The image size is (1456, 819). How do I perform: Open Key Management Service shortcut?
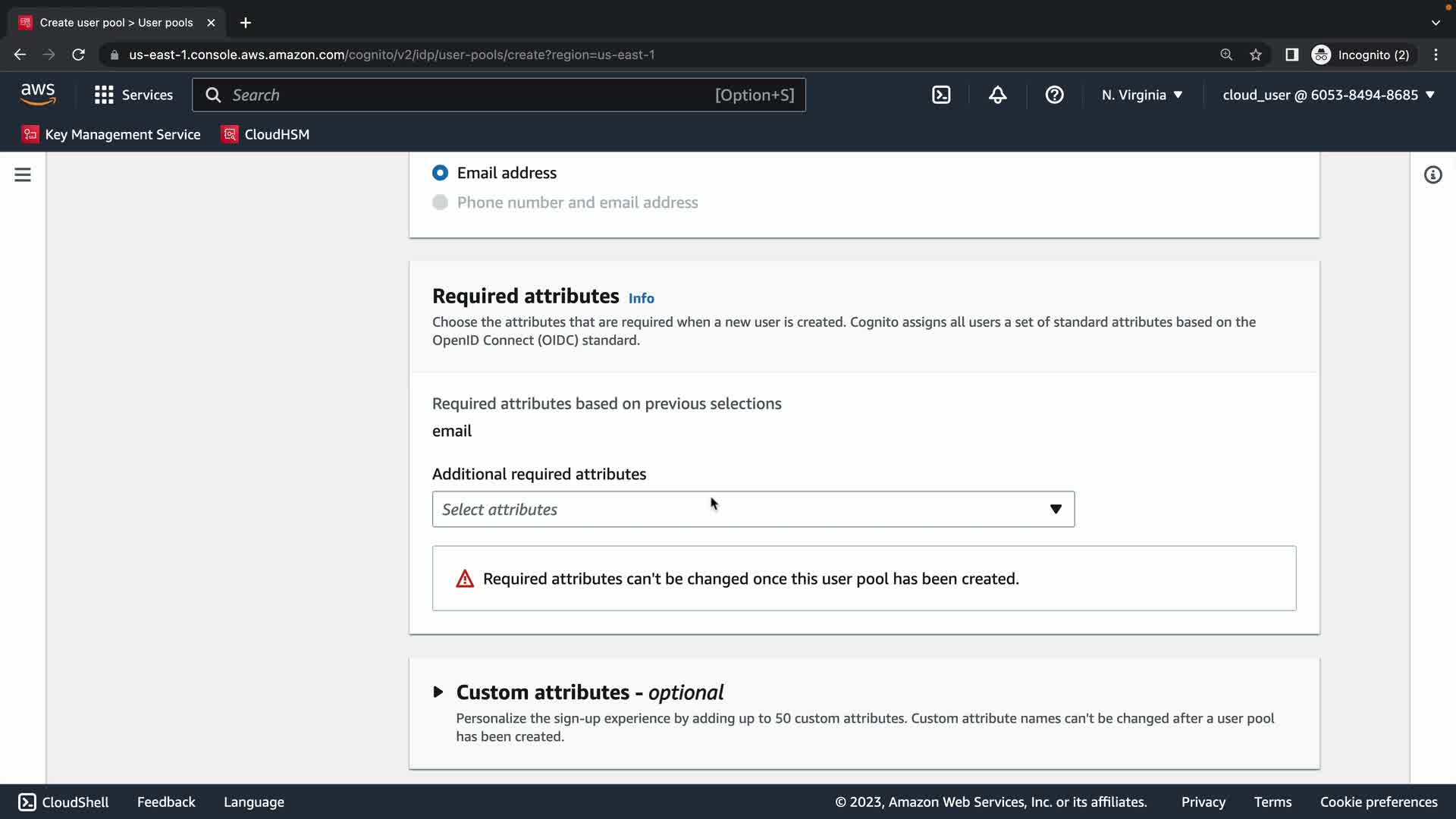coord(112,134)
